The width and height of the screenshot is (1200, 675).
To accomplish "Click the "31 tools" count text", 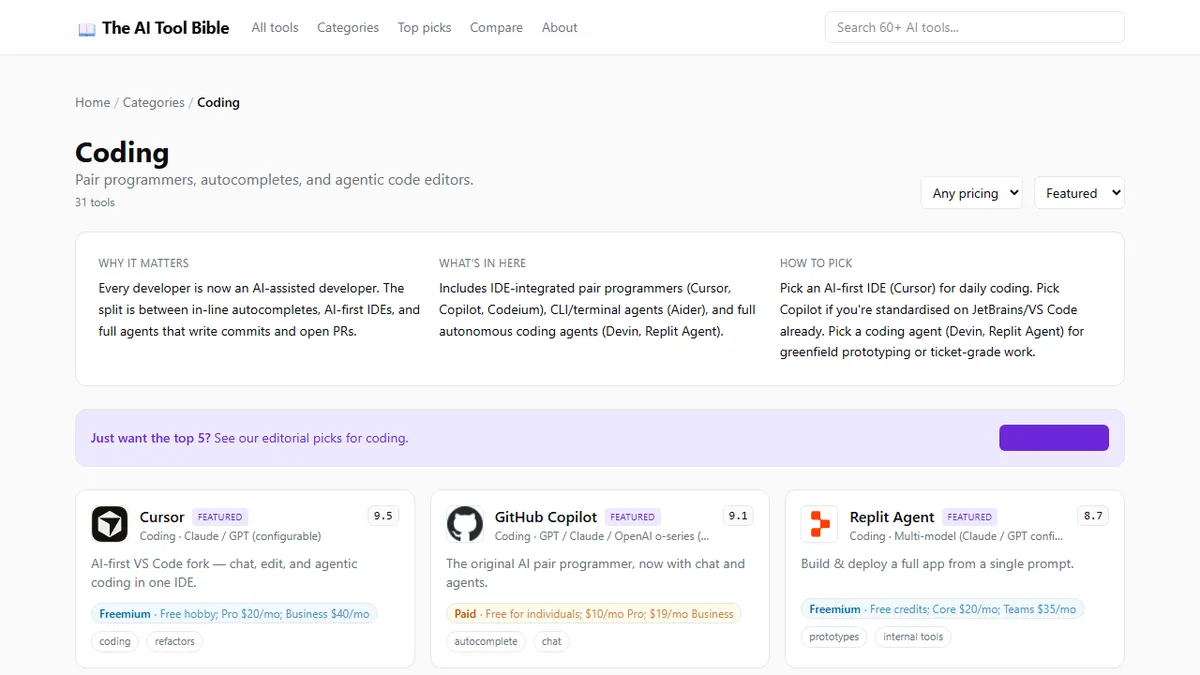I will pyautogui.click(x=95, y=202).
